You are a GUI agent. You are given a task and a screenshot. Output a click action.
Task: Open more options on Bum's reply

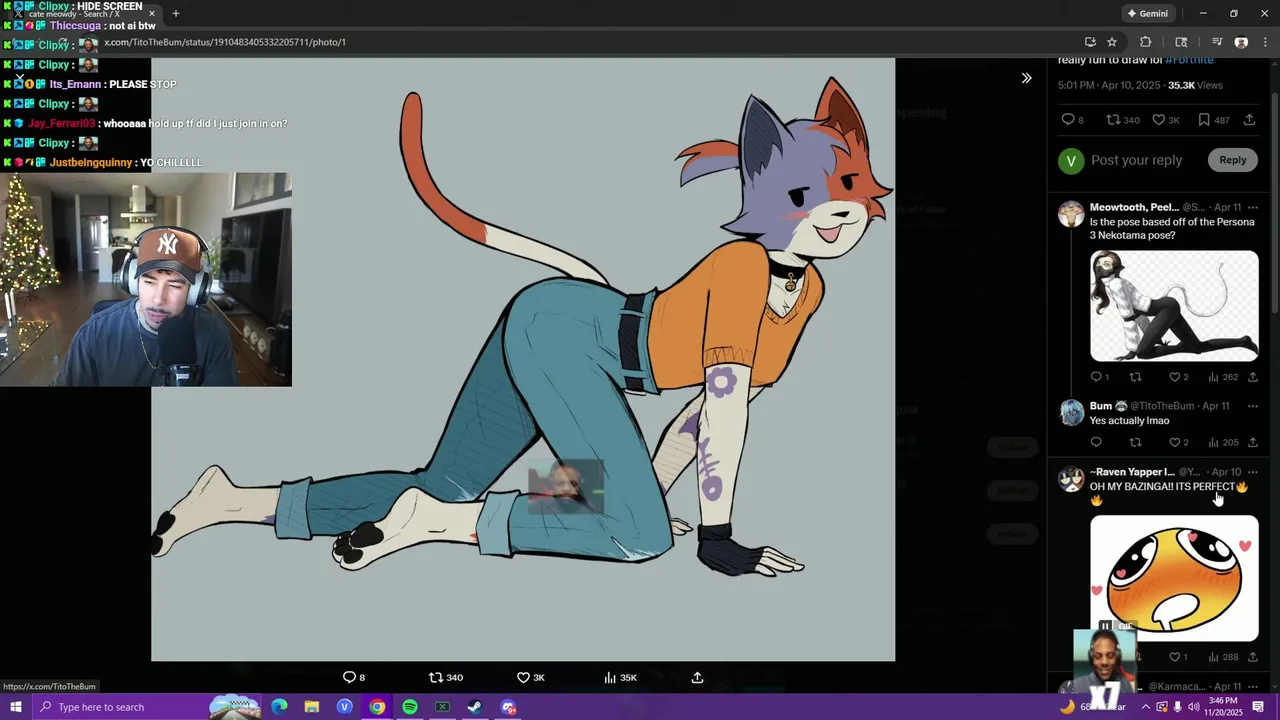click(x=1252, y=406)
